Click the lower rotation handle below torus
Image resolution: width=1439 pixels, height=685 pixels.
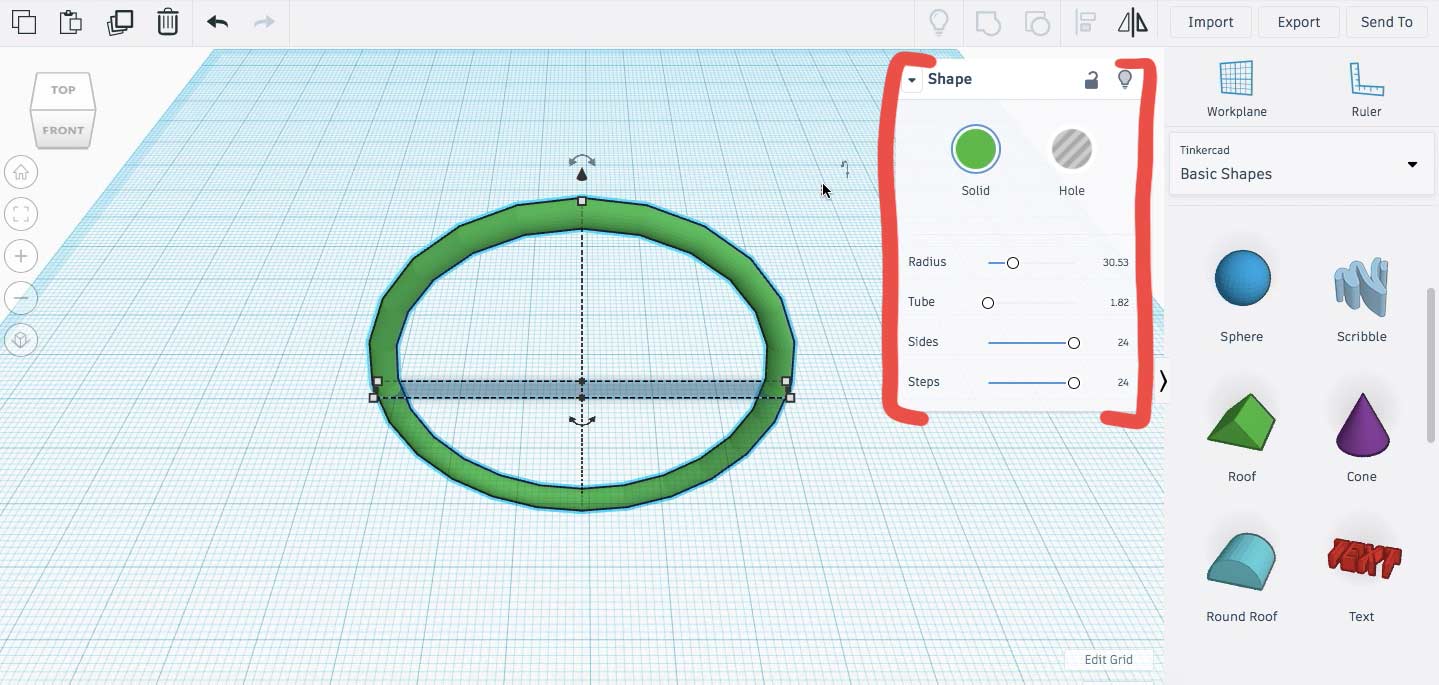pos(582,421)
